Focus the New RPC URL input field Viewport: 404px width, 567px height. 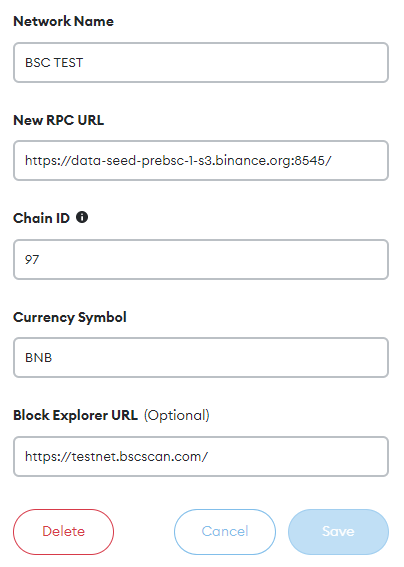click(x=201, y=161)
